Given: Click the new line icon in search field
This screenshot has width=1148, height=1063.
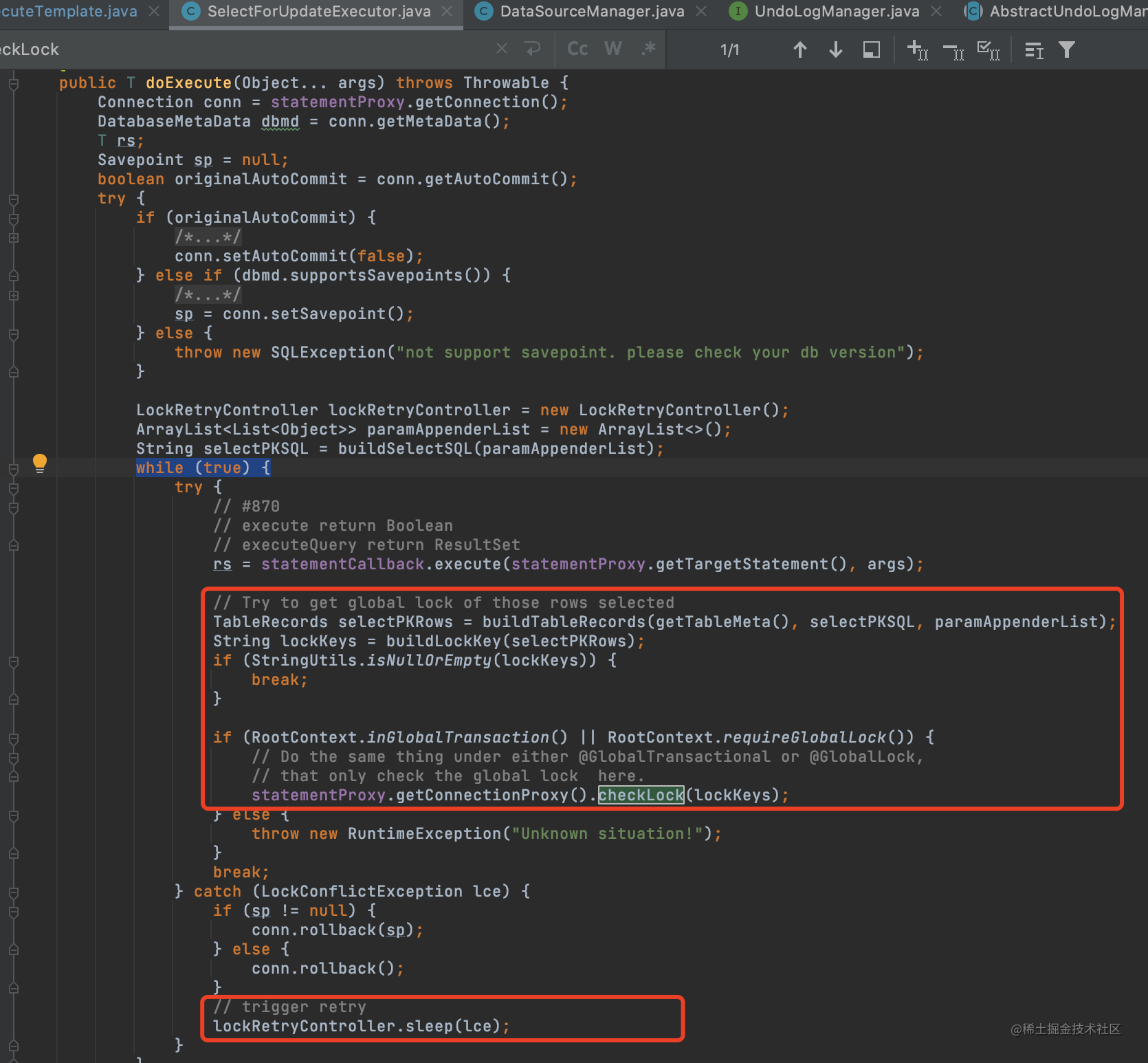Looking at the screenshot, I should pos(533,49).
